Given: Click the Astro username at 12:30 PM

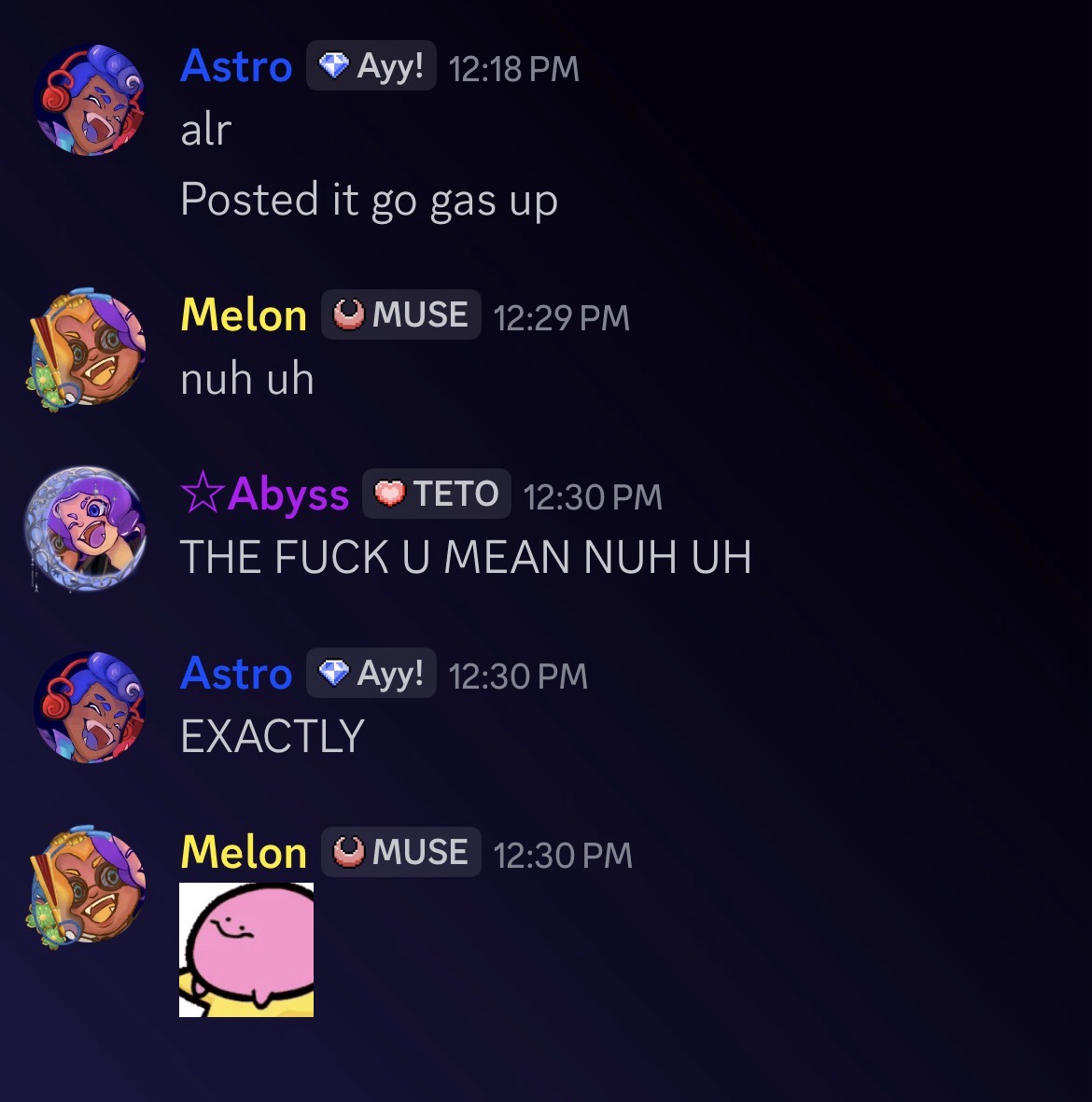Looking at the screenshot, I should 236,674.
